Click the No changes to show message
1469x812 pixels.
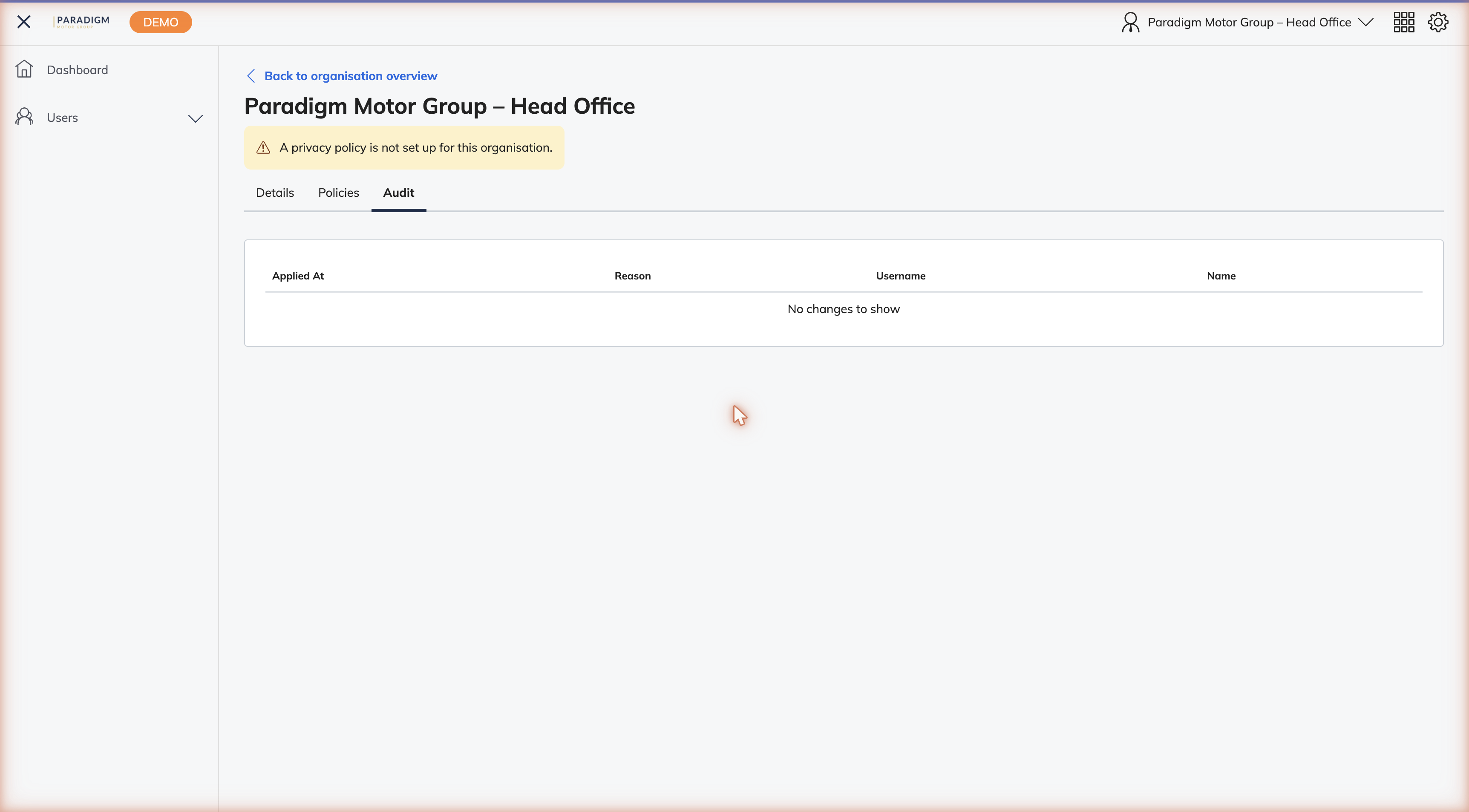coord(844,309)
